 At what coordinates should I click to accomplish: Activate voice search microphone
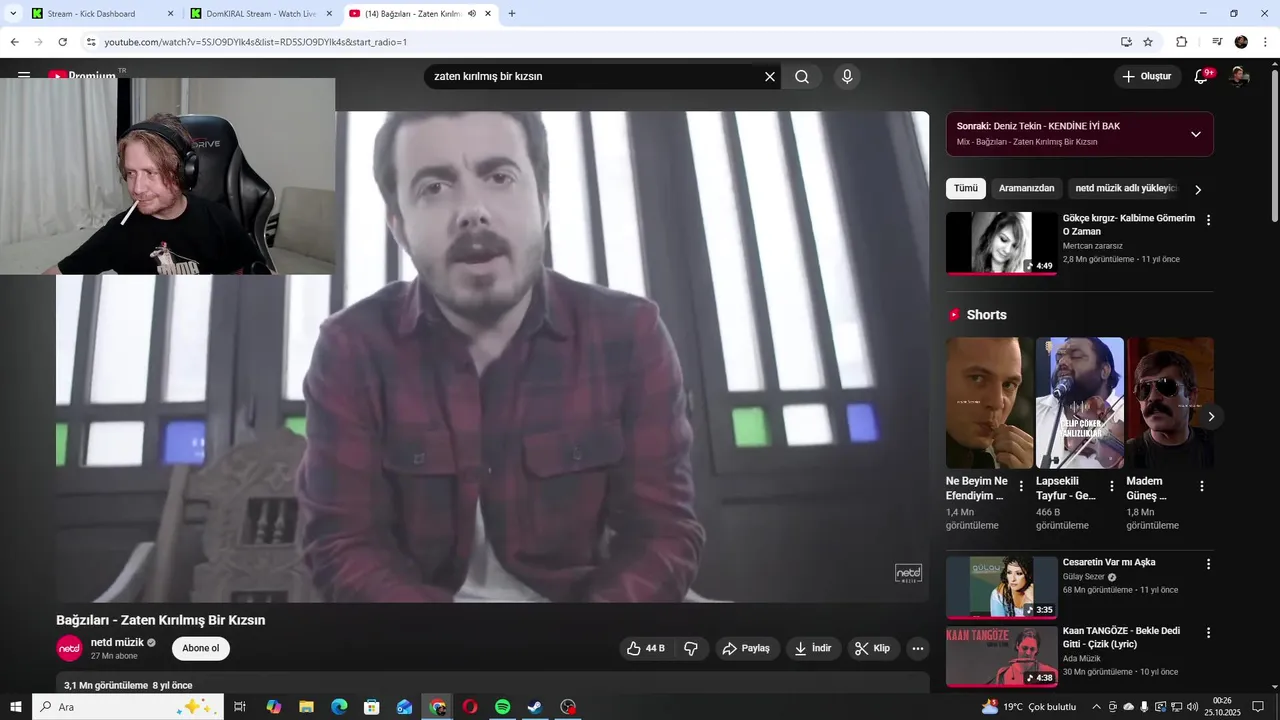coord(847,77)
